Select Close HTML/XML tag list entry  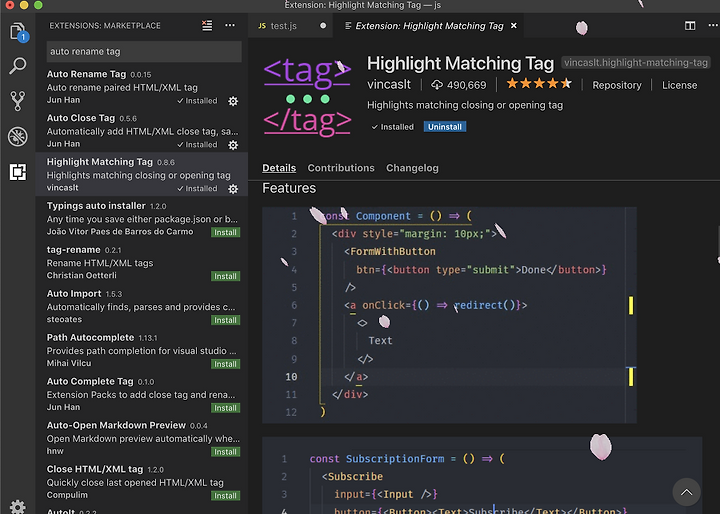tap(142, 481)
